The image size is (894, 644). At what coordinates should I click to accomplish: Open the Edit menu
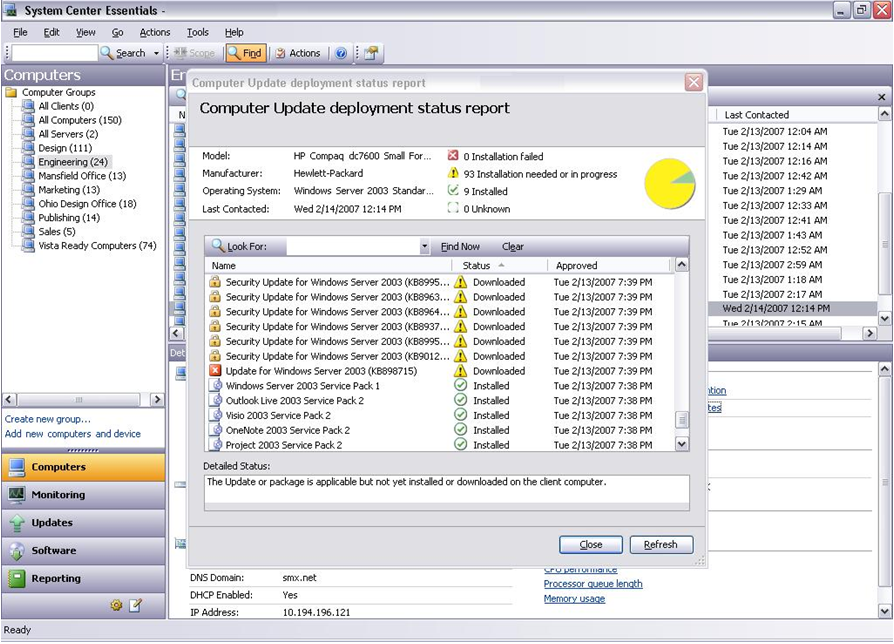(51, 32)
